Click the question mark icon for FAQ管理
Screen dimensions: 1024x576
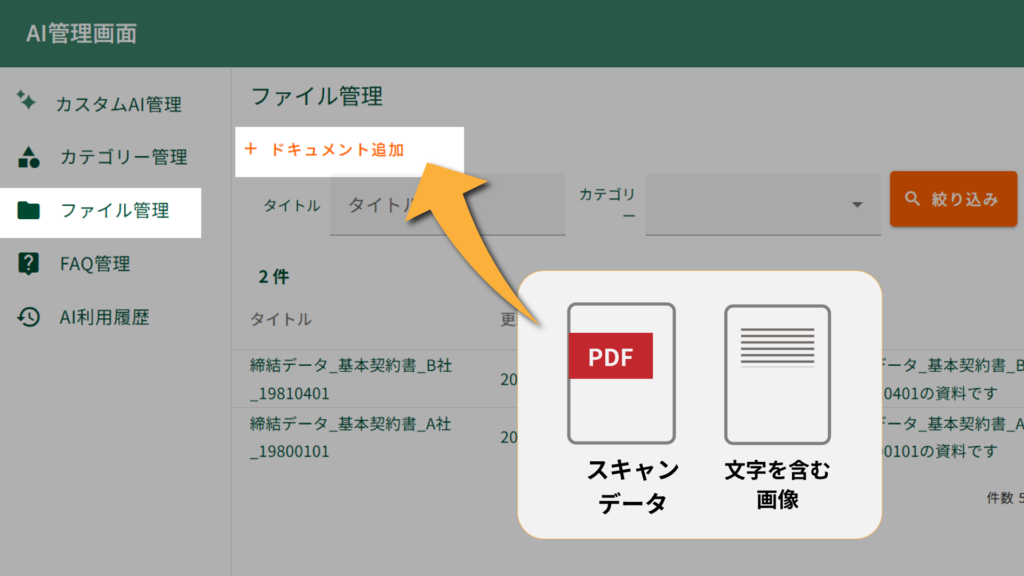click(x=29, y=264)
